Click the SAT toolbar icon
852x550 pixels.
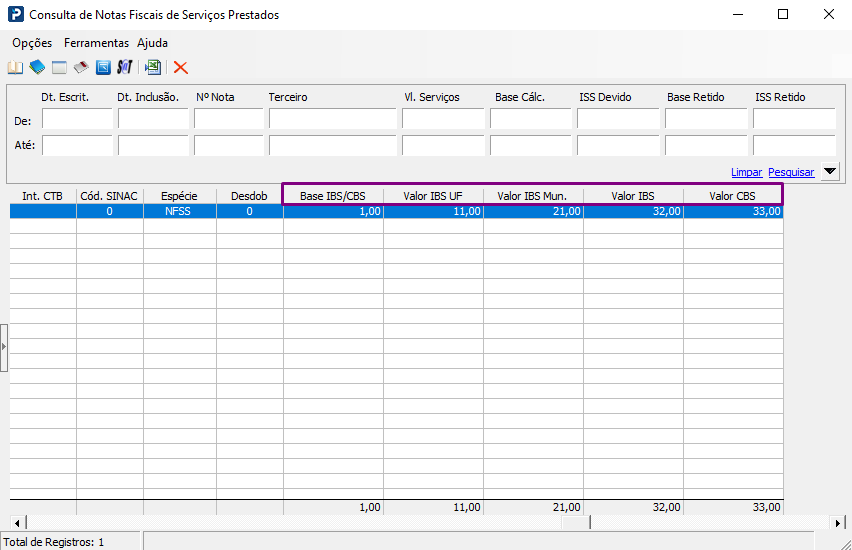point(124,67)
